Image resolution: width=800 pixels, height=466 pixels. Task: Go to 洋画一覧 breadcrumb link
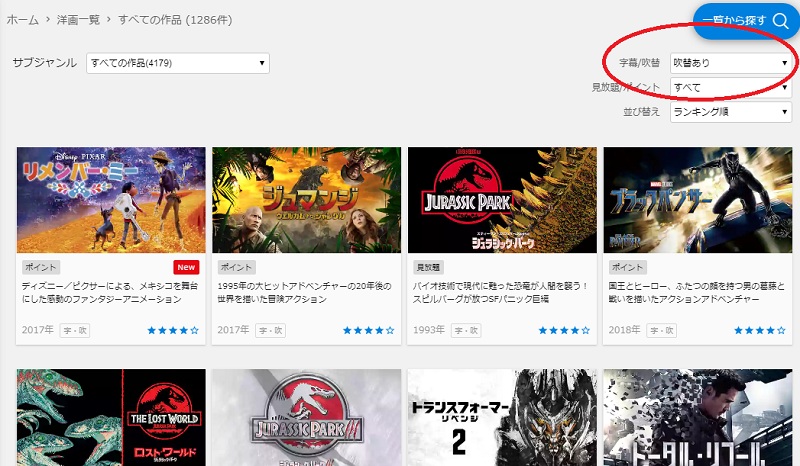click(x=78, y=20)
